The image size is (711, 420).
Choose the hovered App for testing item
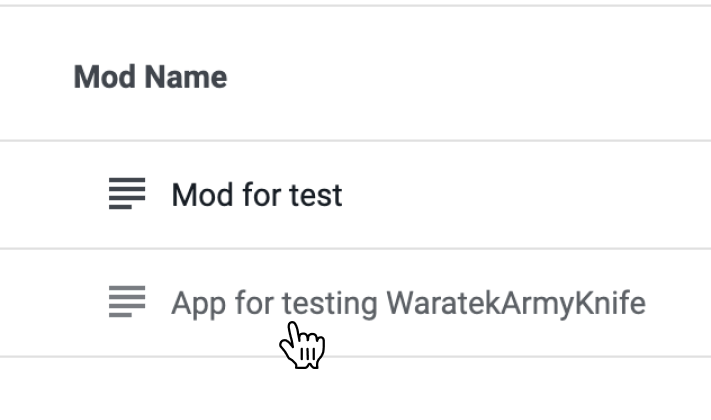click(408, 303)
